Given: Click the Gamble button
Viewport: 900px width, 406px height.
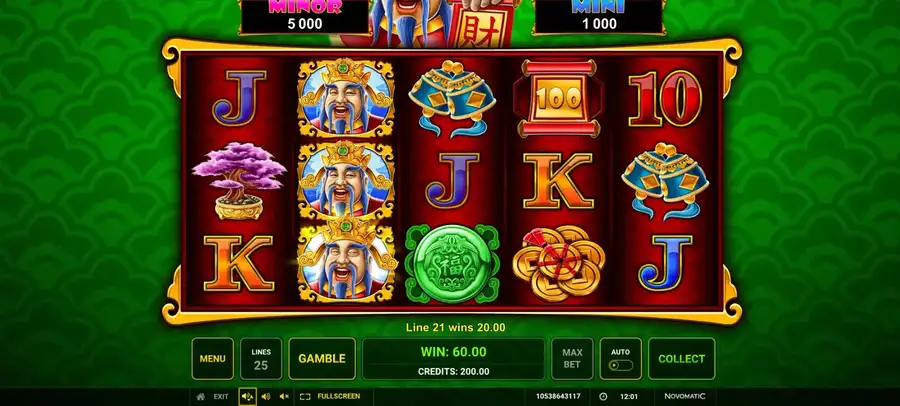Looking at the screenshot, I should 322,358.
